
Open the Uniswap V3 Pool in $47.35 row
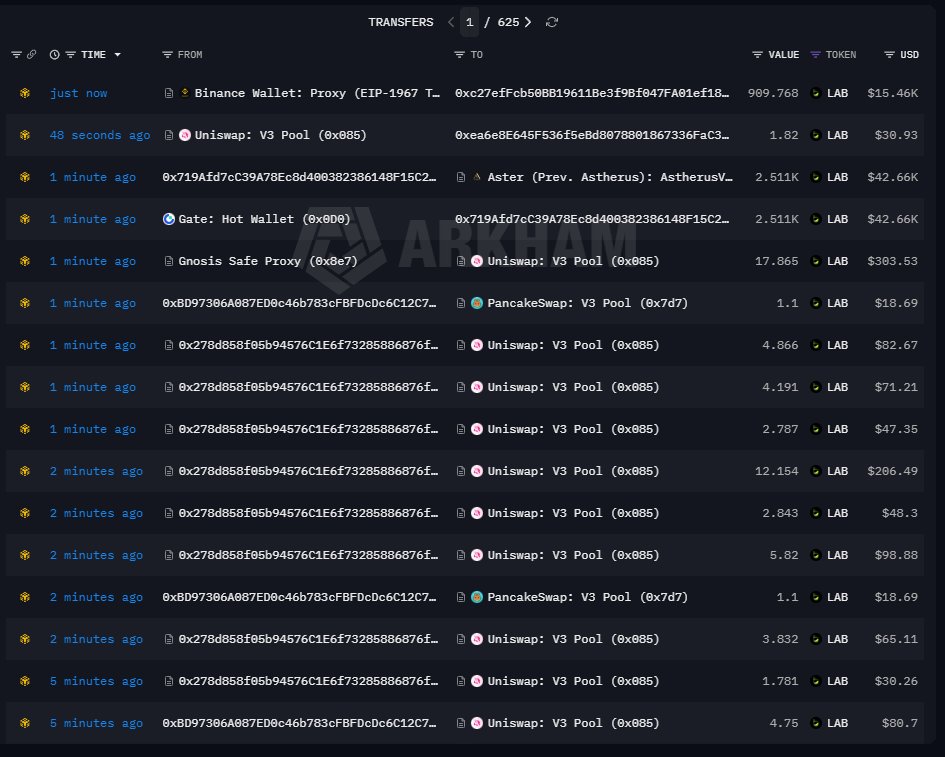click(573, 429)
